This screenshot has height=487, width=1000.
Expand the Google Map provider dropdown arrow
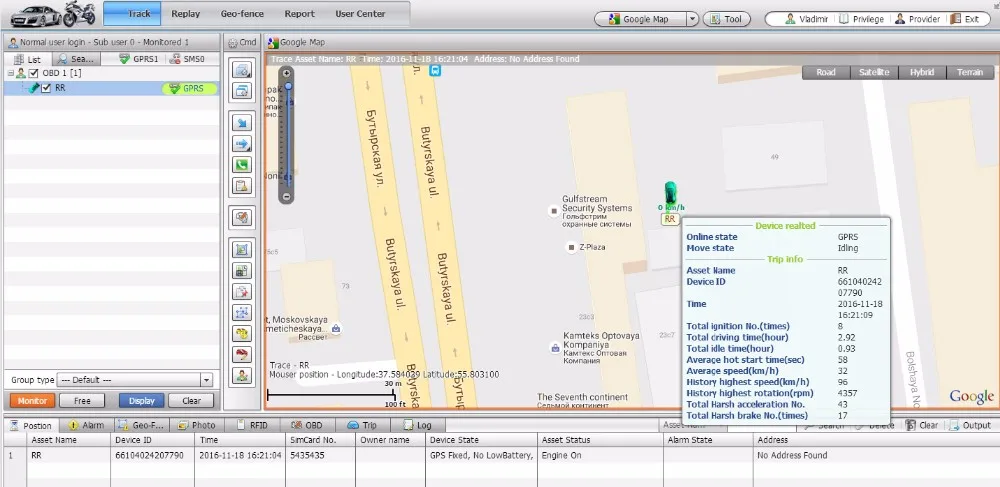[691, 19]
